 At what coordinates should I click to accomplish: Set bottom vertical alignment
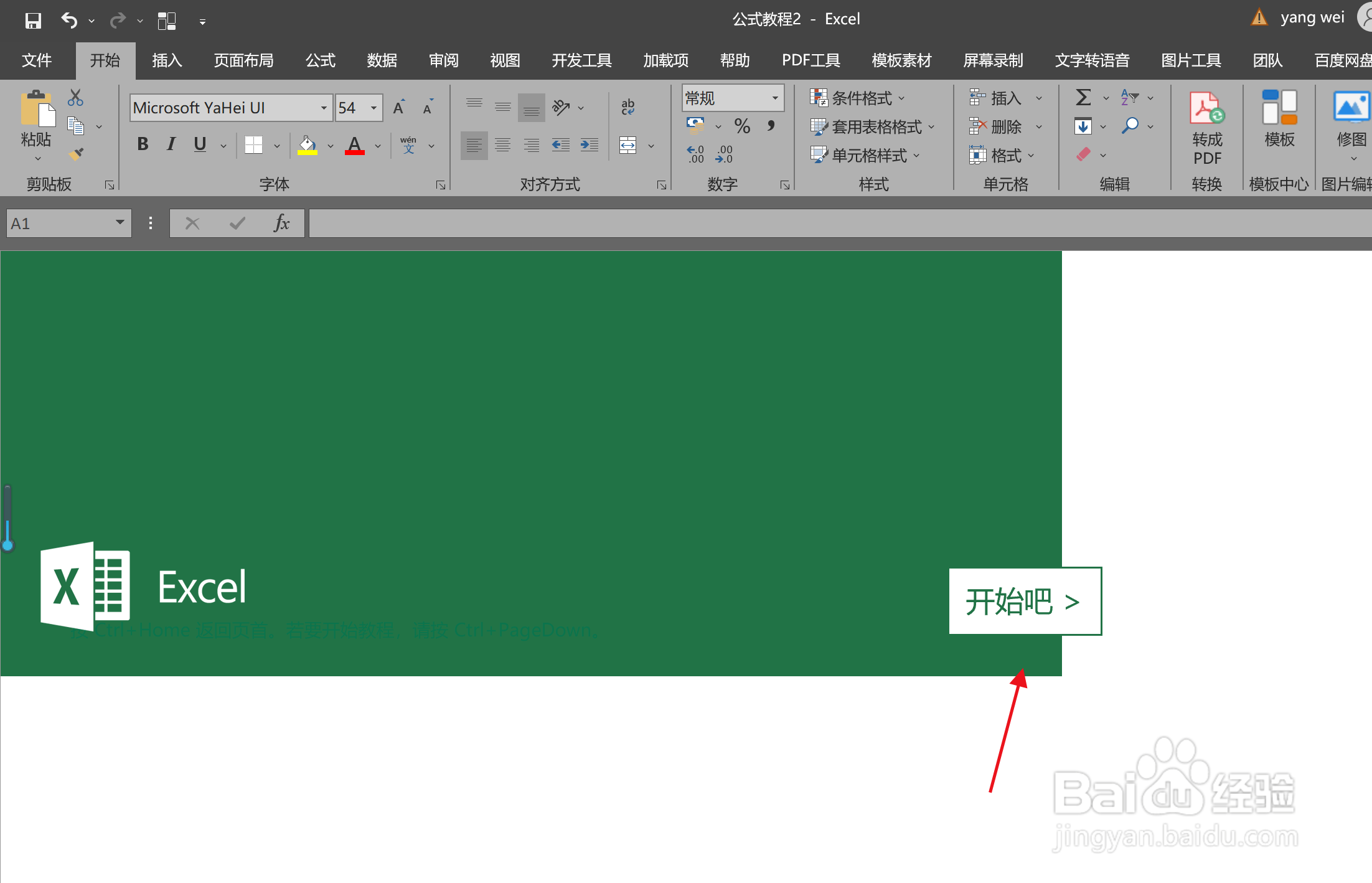click(532, 107)
